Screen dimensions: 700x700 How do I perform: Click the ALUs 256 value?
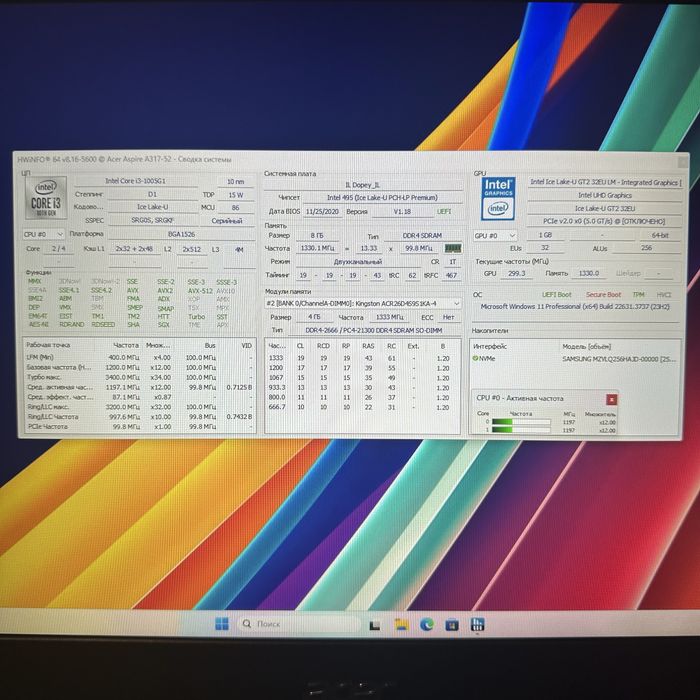tap(646, 248)
